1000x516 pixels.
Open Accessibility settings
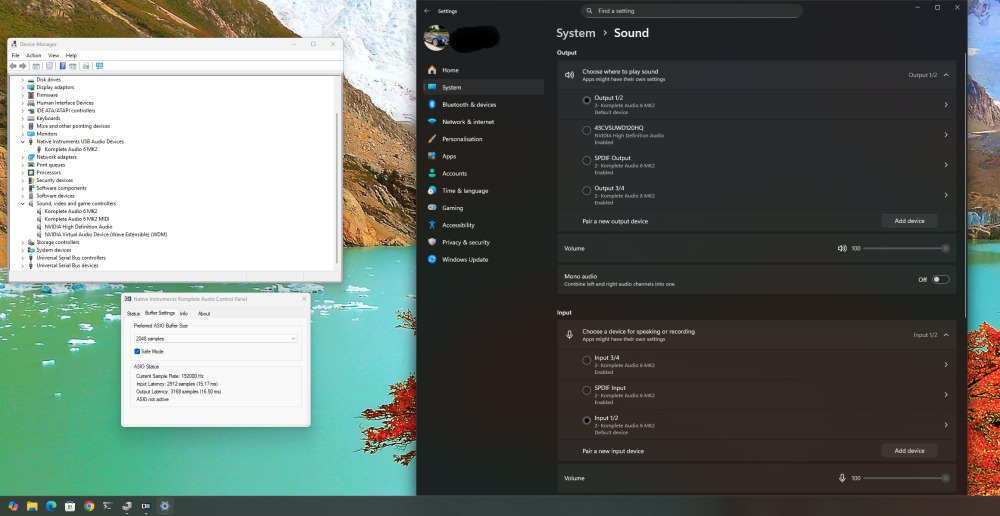coord(483,225)
